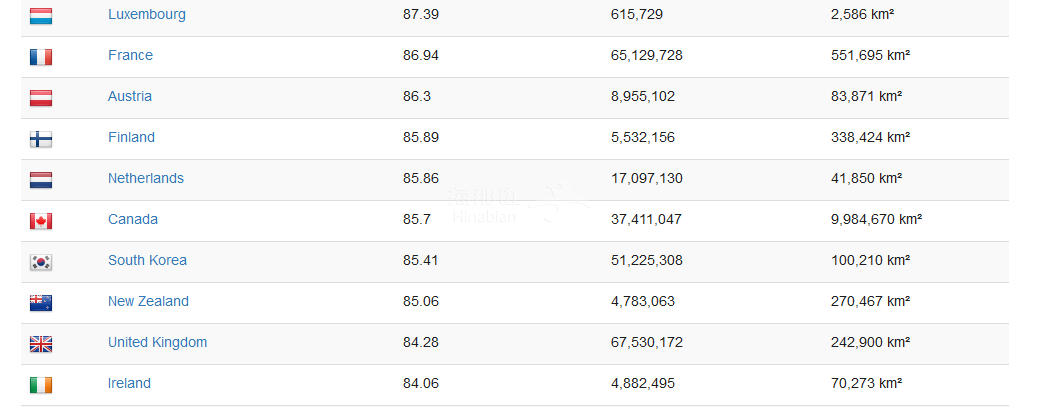Open the United Kingdom link
This screenshot has height=407, width=1043.
coord(157,342)
